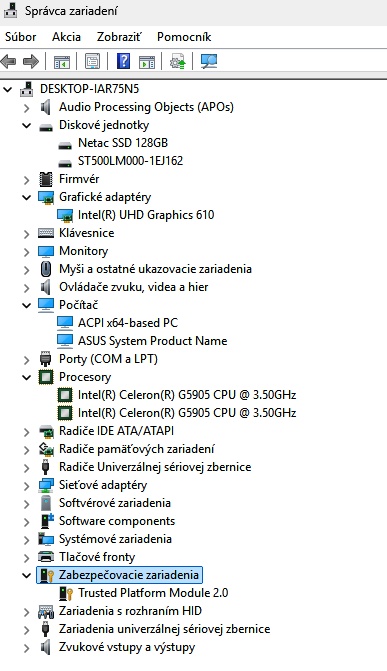Select Zvukové vstupy a výstupy label
Screen dimensions: 387x671
coord(127,647)
